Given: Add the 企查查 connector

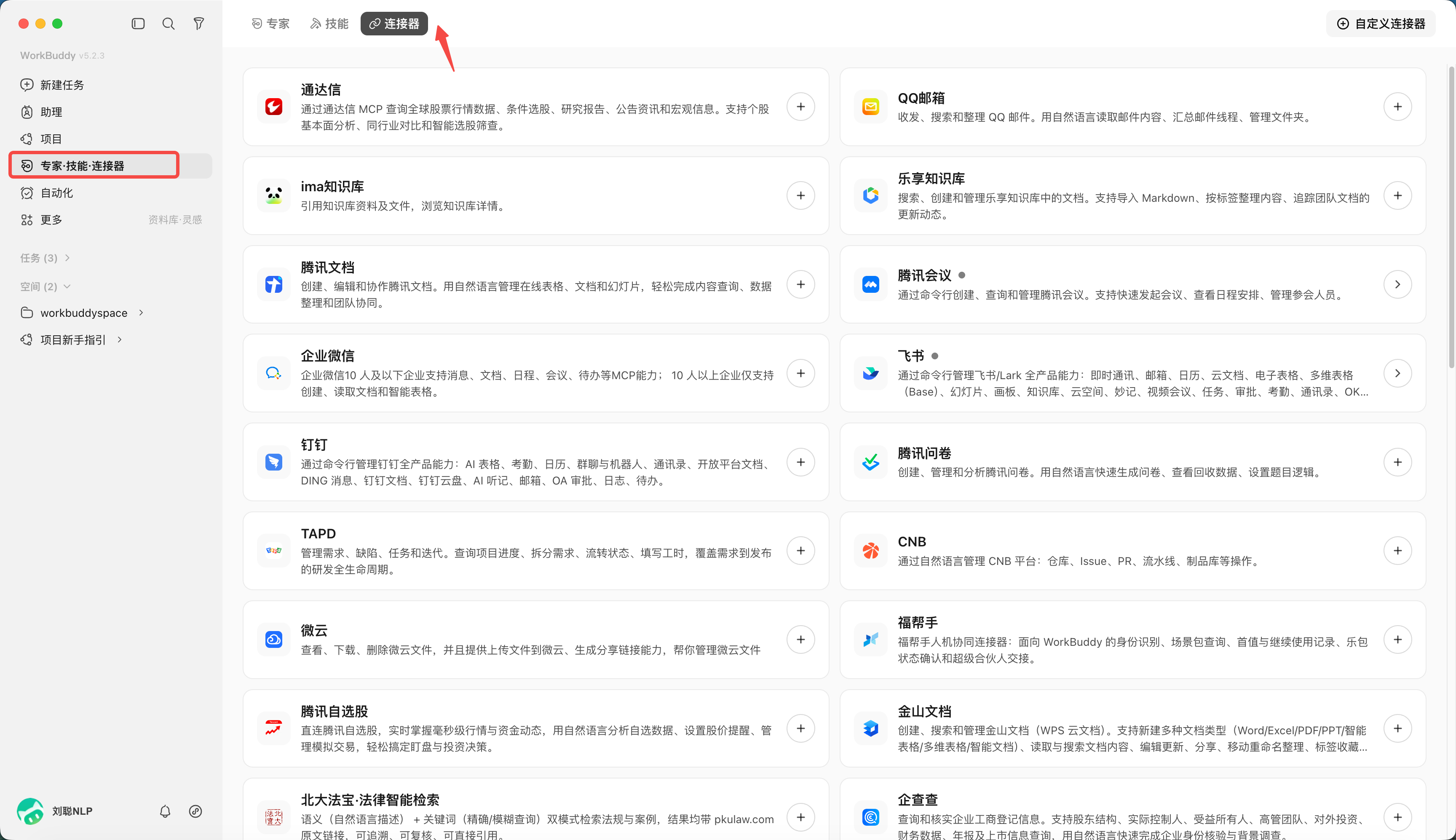Looking at the screenshot, I should point(1397,817).
